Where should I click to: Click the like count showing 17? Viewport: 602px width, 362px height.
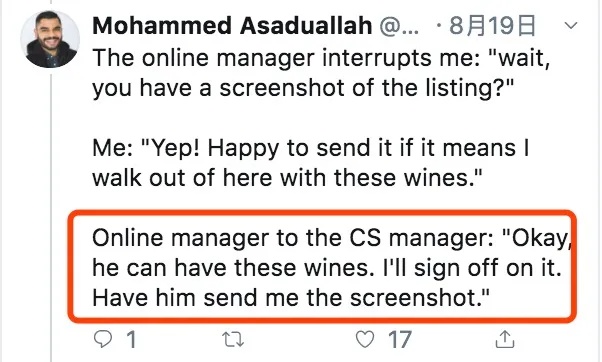click(400, 339)
